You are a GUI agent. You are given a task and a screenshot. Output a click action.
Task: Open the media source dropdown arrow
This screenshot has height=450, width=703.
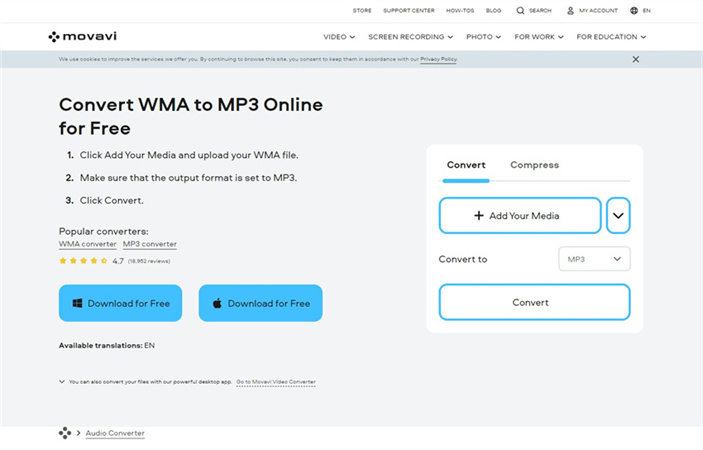tap(618, 216)
